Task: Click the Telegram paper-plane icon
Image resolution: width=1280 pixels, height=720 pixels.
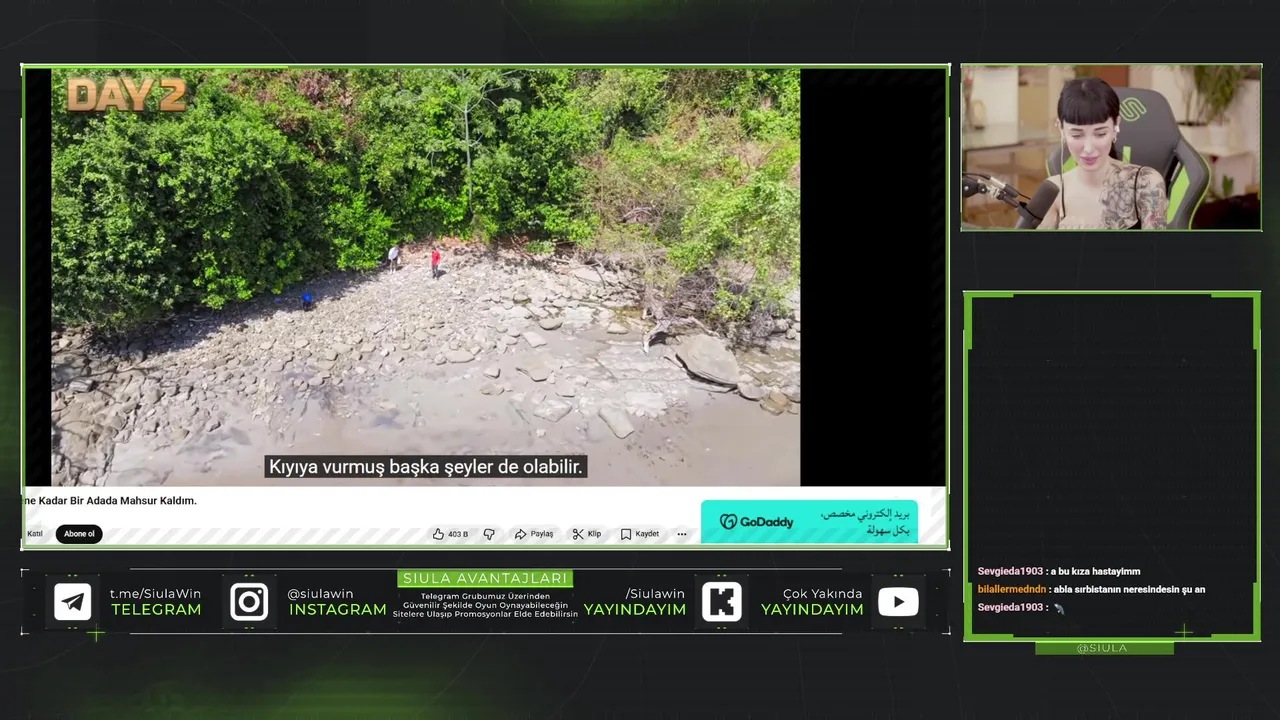Action: (73, 602)
